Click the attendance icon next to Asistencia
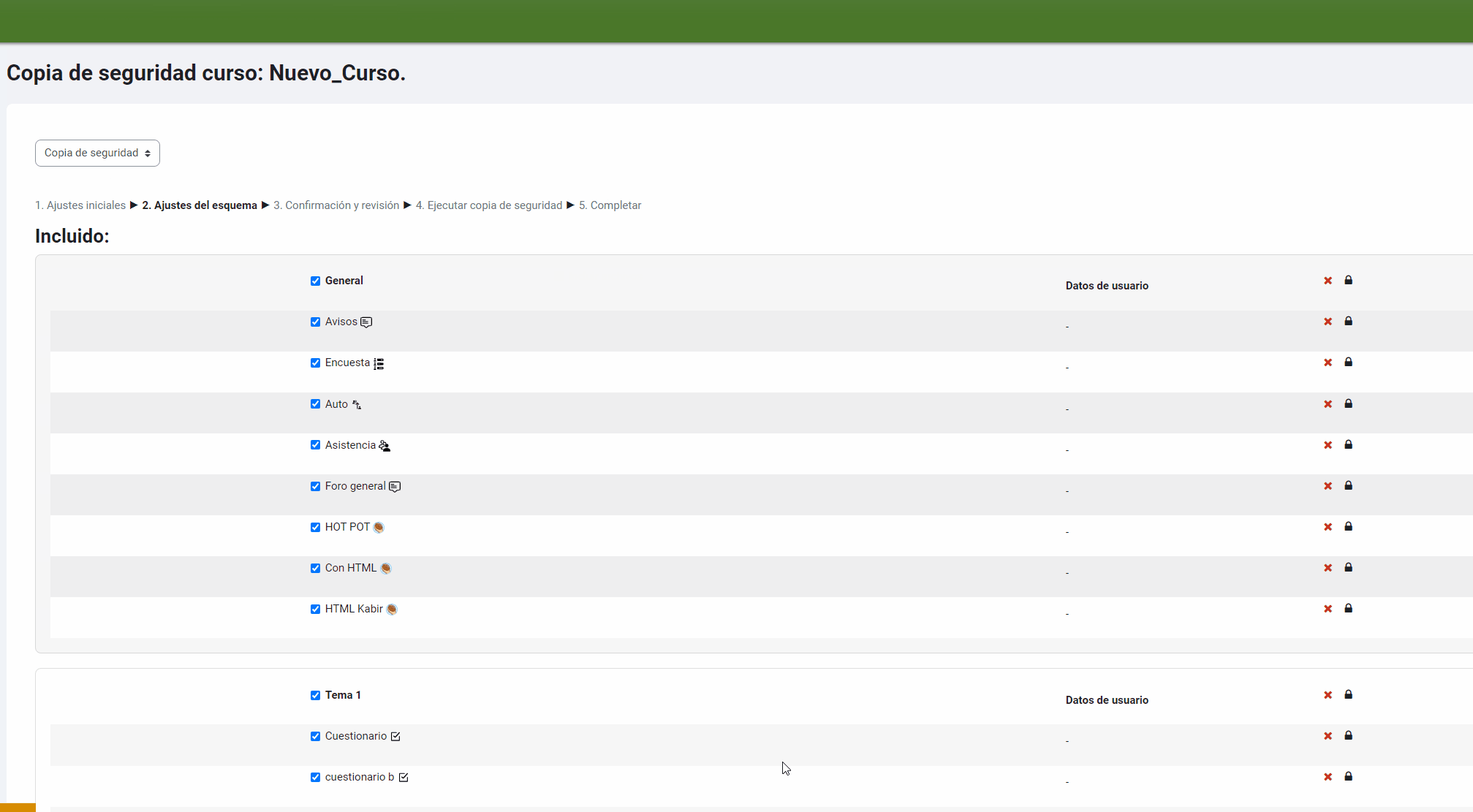Viewport: 1473px width, 812px height. (x=385, y=446)
